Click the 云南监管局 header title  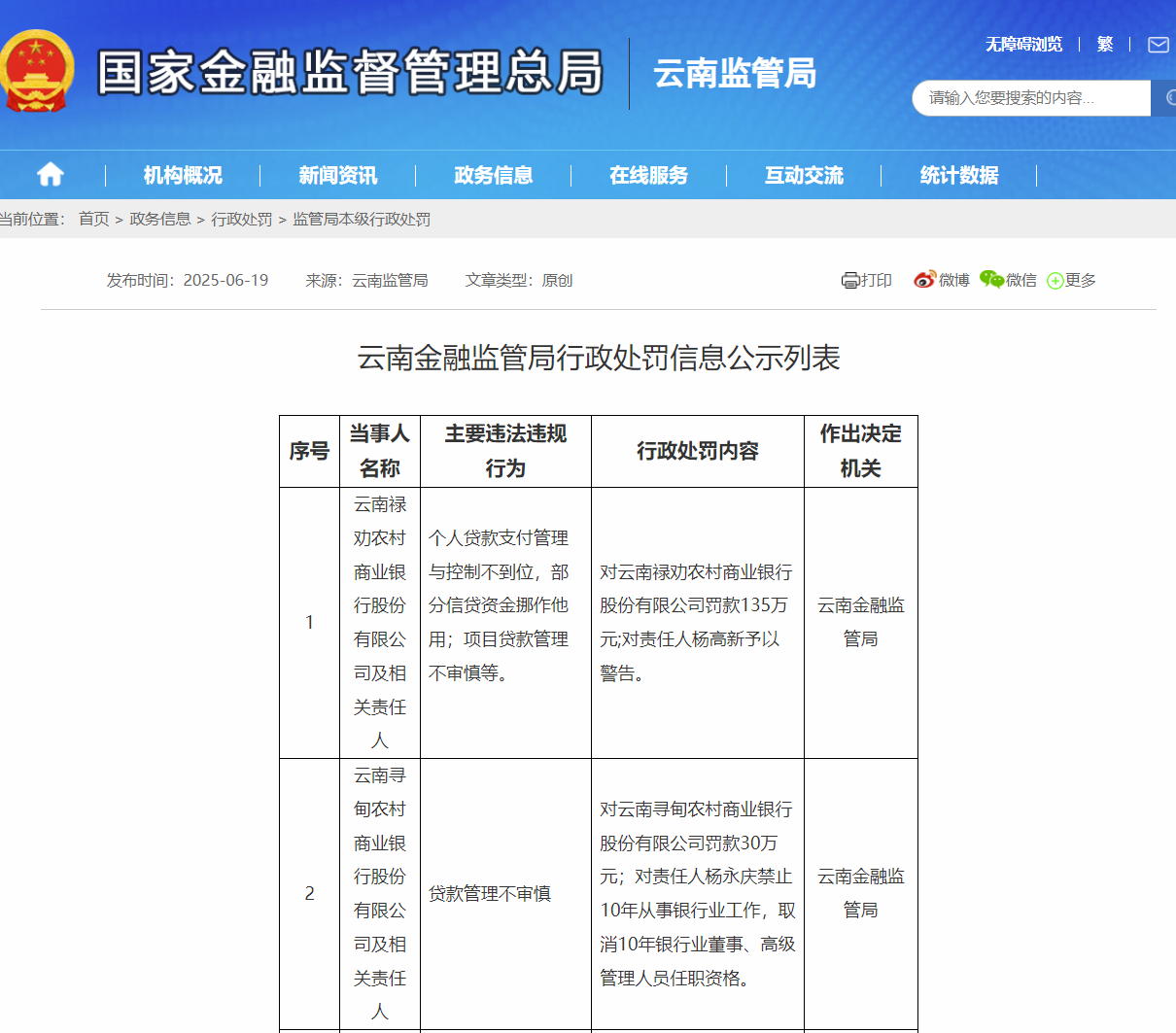point(735,73)
